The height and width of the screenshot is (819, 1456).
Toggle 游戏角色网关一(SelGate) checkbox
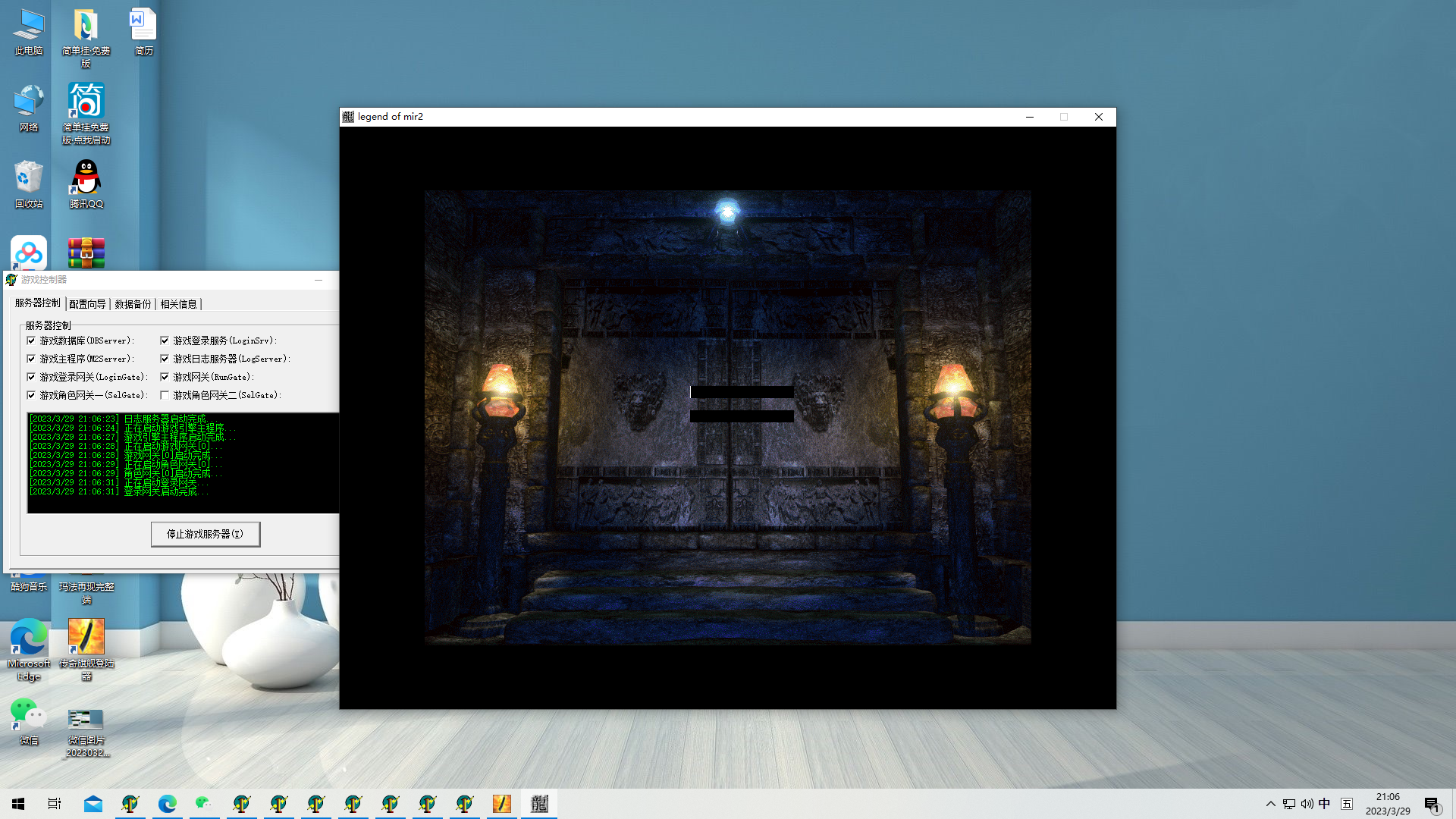pyautogui.click(x=31, y=395)
